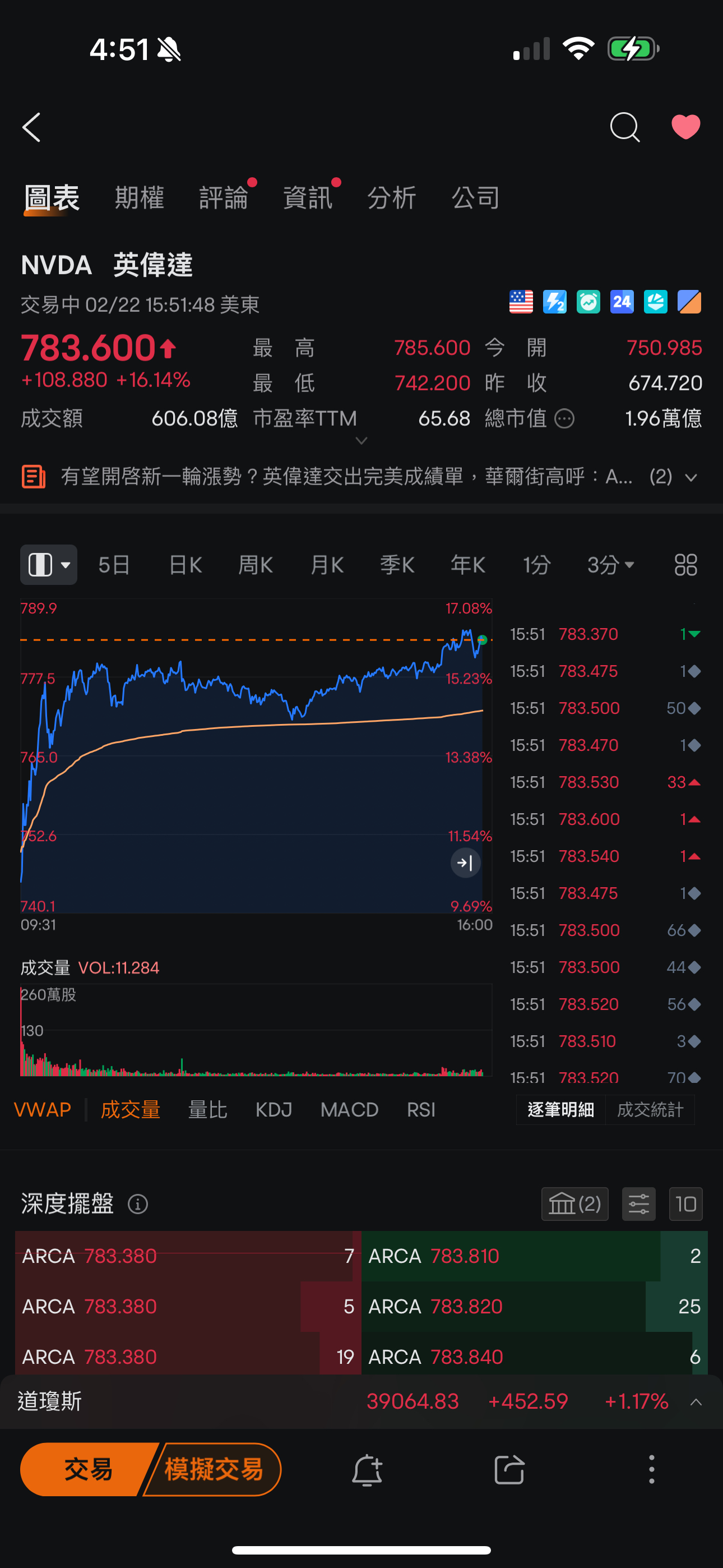Viewport: 723px width, 1568px height.
Task: Tap the blue-orange diagonal badge icon
Action: pyautogui.click(x=689, y=302)
